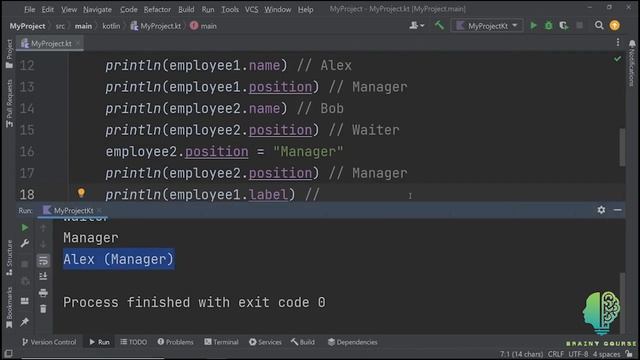
Task: Click employee1.label on line 18
Action: (x=229, y=195)
